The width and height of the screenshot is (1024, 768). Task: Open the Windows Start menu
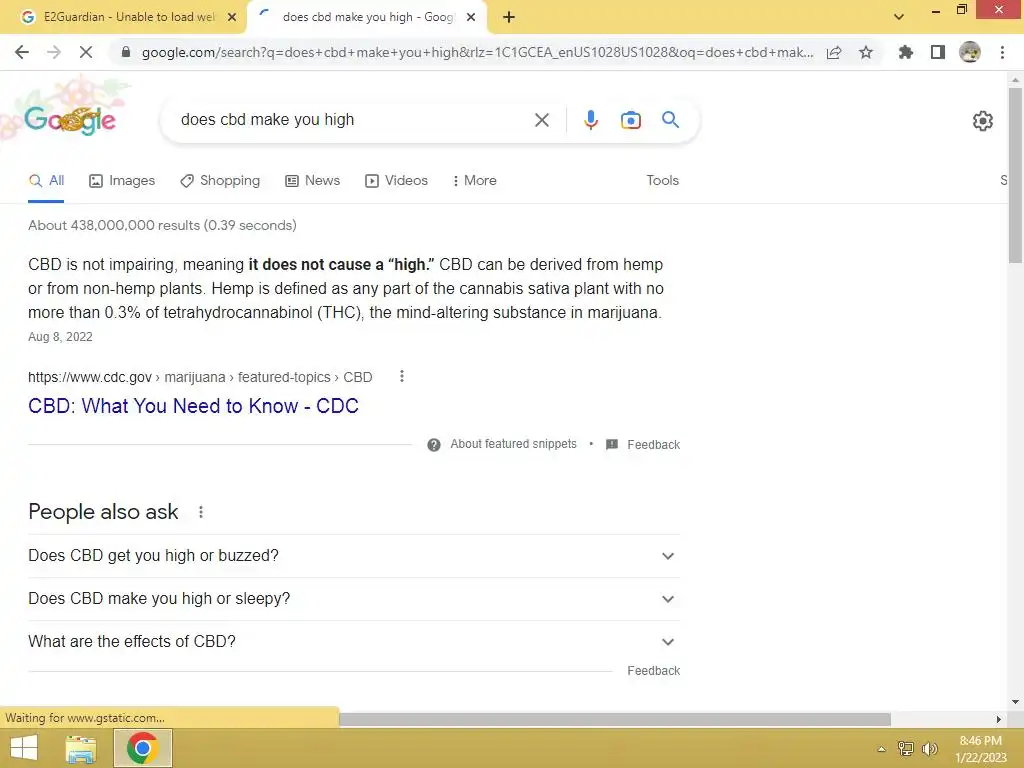point(24,748)
